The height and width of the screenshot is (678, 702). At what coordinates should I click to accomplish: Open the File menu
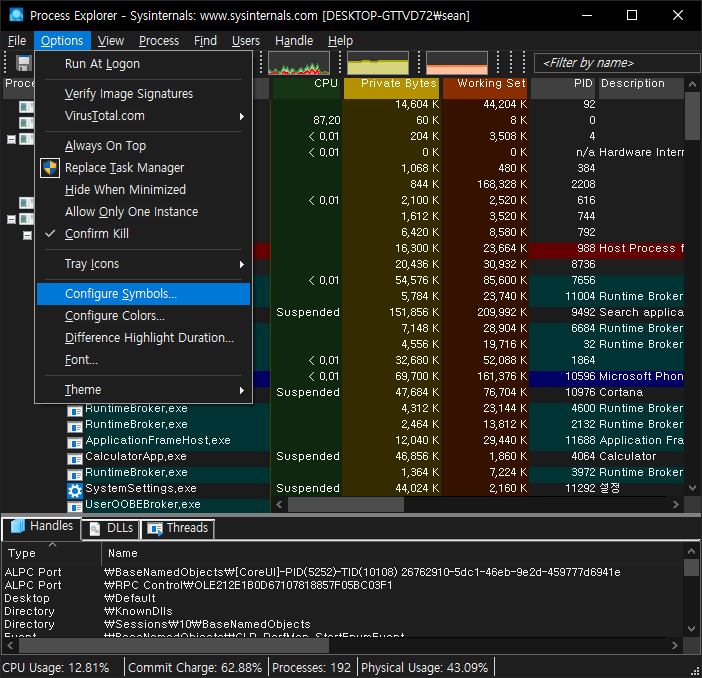[17, 41]
